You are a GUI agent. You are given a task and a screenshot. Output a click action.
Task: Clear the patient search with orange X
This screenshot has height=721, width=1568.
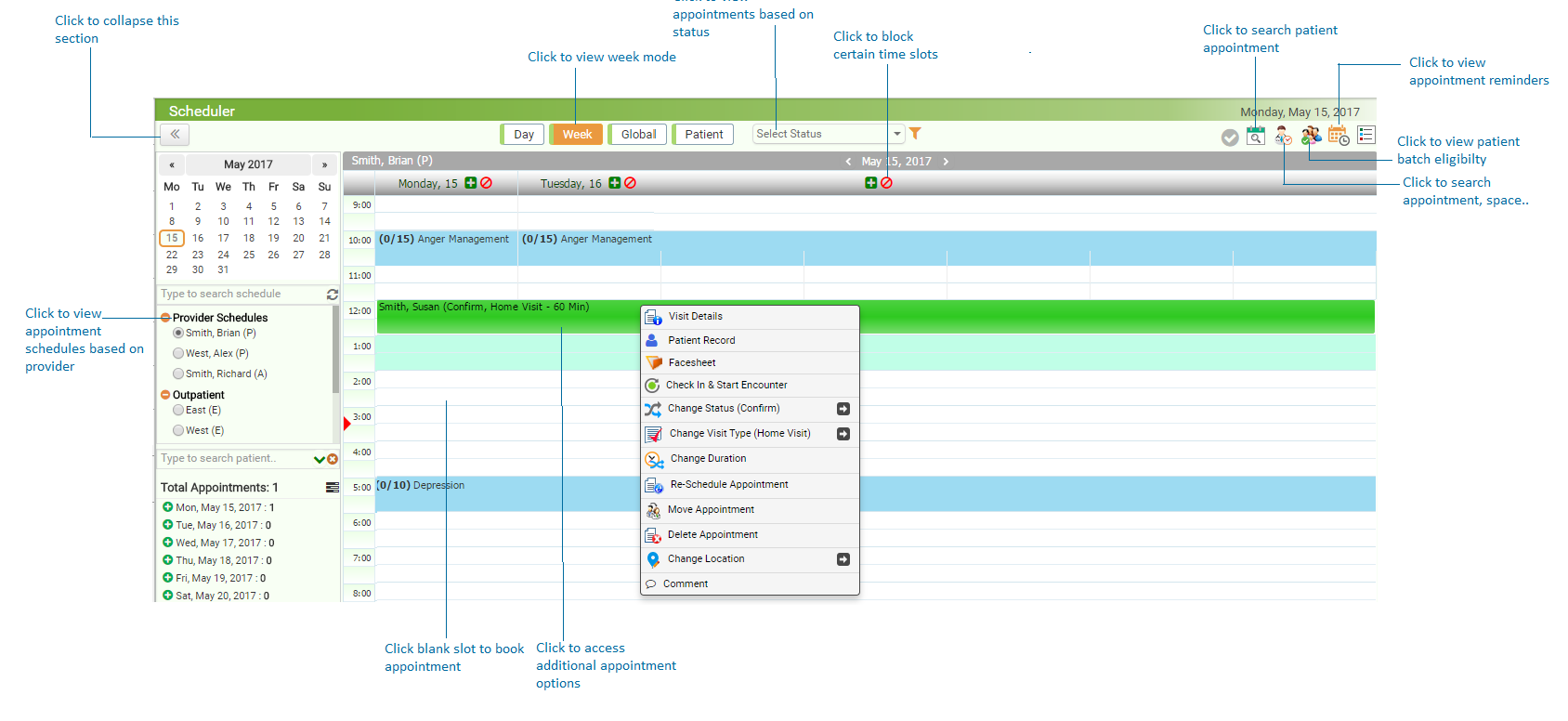pos(333,459)
